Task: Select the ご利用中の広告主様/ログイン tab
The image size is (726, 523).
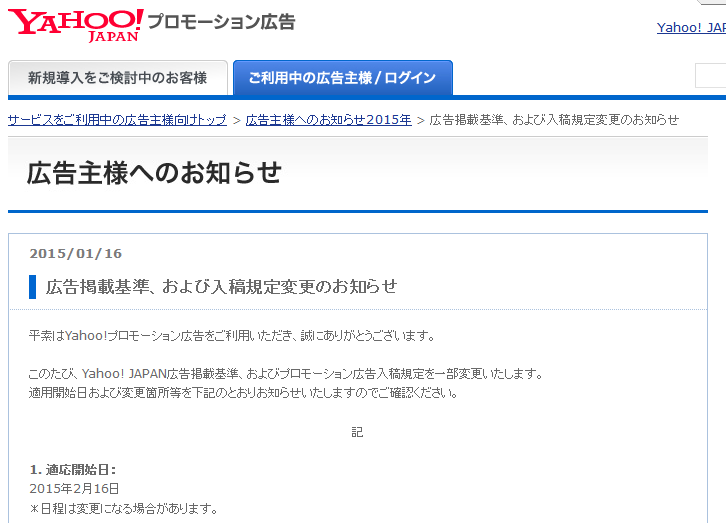Action: click(x=342, y=78)
